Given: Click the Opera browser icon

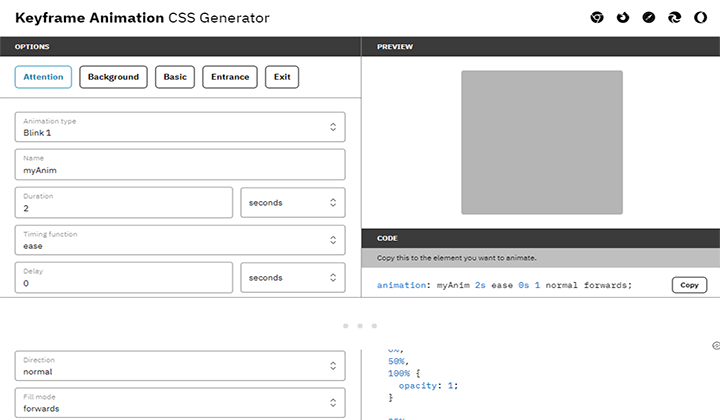Looking at the screenshot, I should [x=700, y=18].
